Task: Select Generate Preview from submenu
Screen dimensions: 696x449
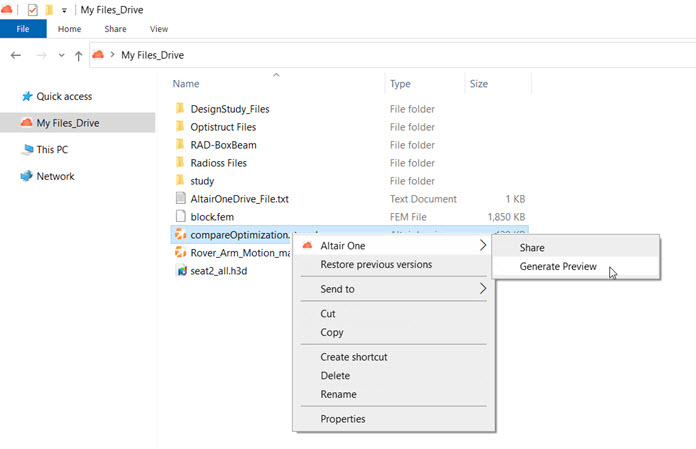Action: pyautogui.click(x=557, y=267)
